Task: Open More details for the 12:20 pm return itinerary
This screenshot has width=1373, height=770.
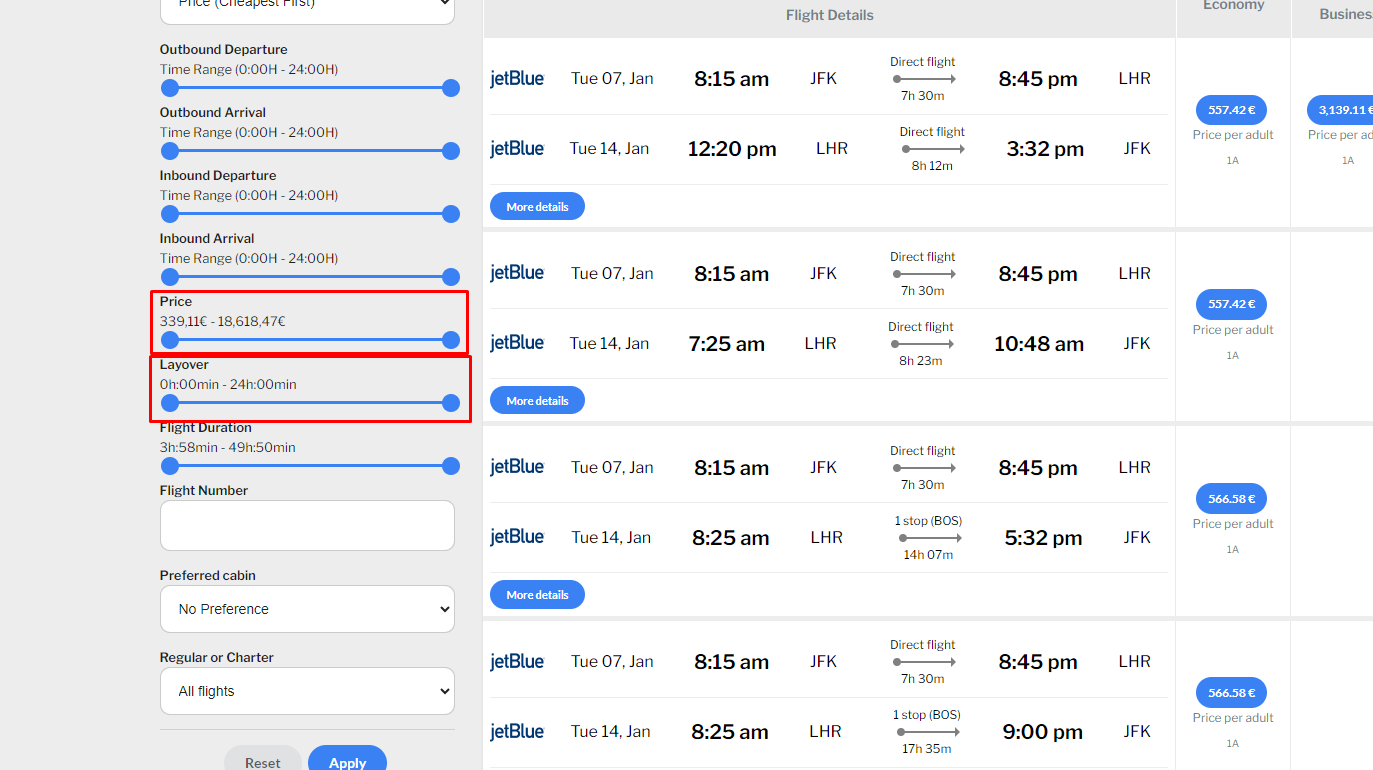Action: click(x=537, y=206)
